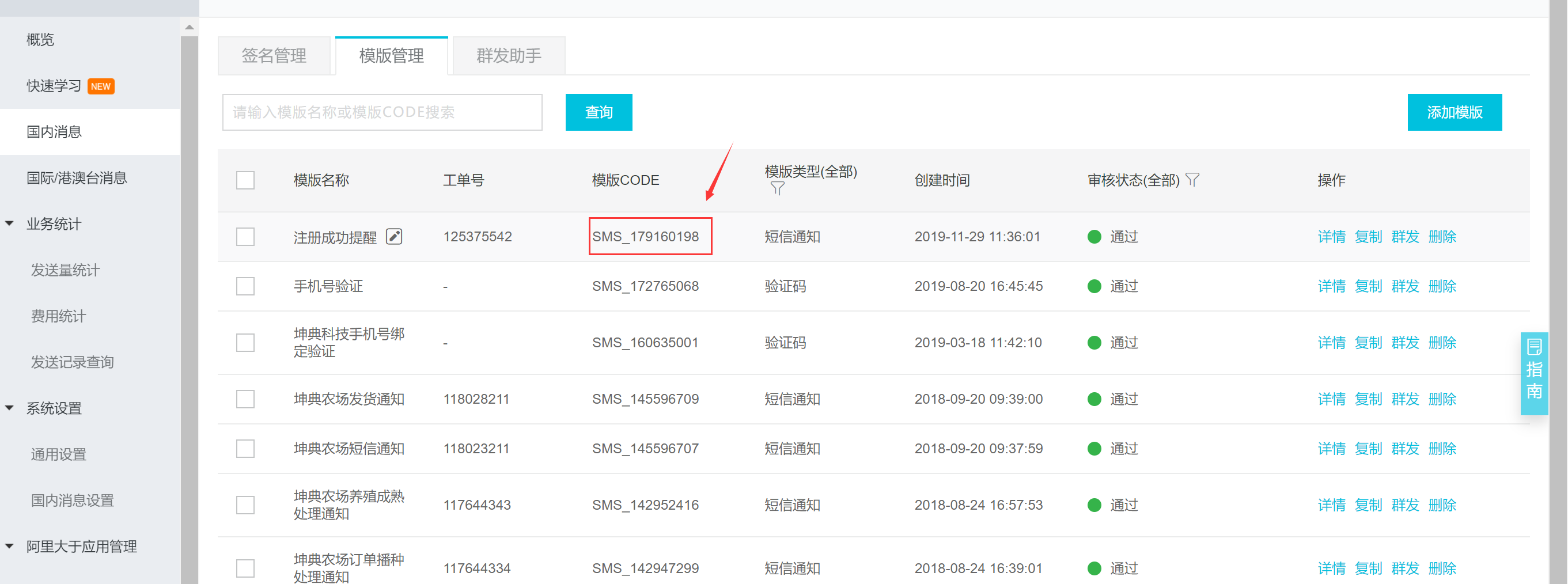Viewport: 1568px width, 584px height.
Task: Click the page's right-edge vertical scrollbar
Action: click(1558, 292)
